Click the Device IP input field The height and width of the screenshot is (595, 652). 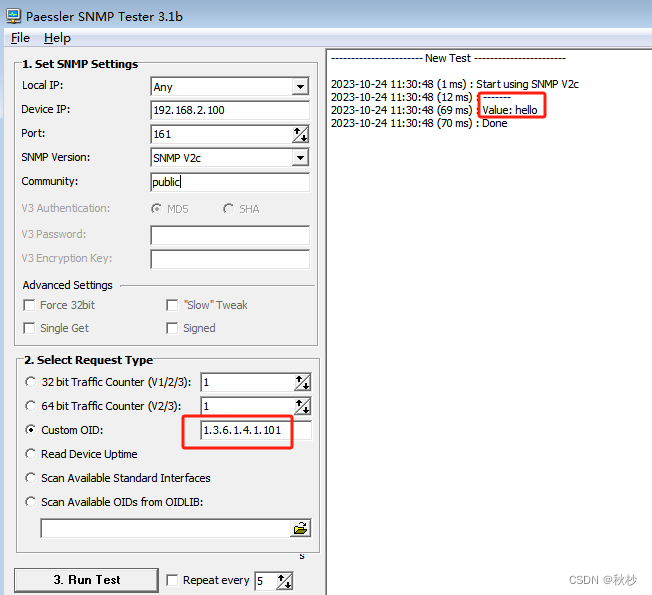coord(230,110)
